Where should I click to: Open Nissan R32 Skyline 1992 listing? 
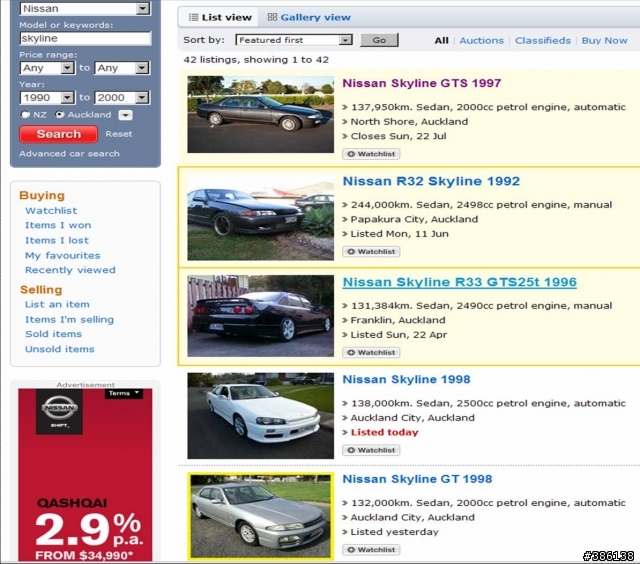[431, 181]
